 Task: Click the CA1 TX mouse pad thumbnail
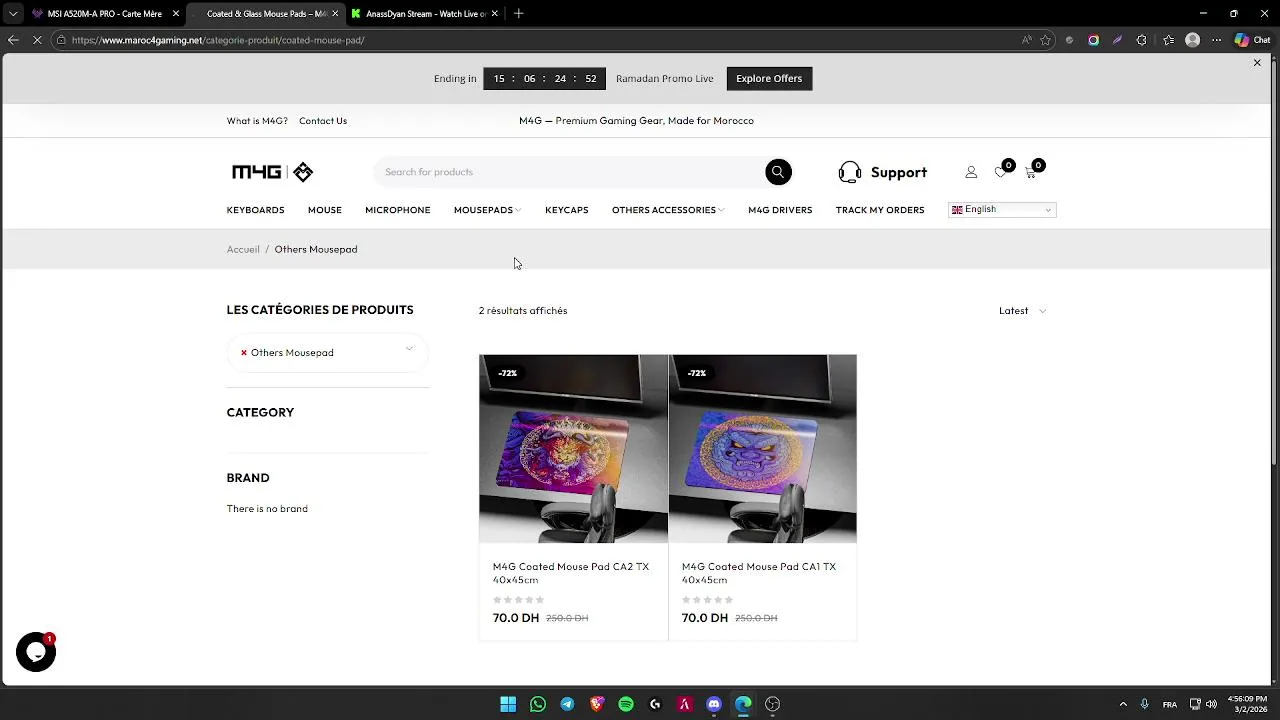(x=762, y=449)
